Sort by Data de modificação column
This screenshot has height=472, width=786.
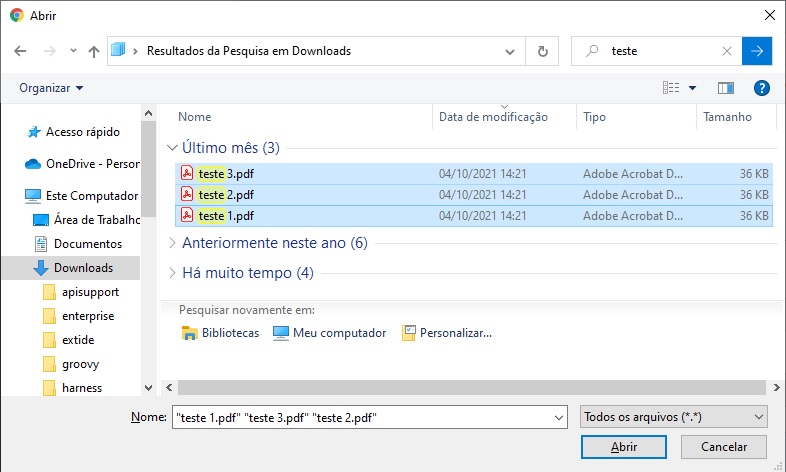[x=493, y=117]
